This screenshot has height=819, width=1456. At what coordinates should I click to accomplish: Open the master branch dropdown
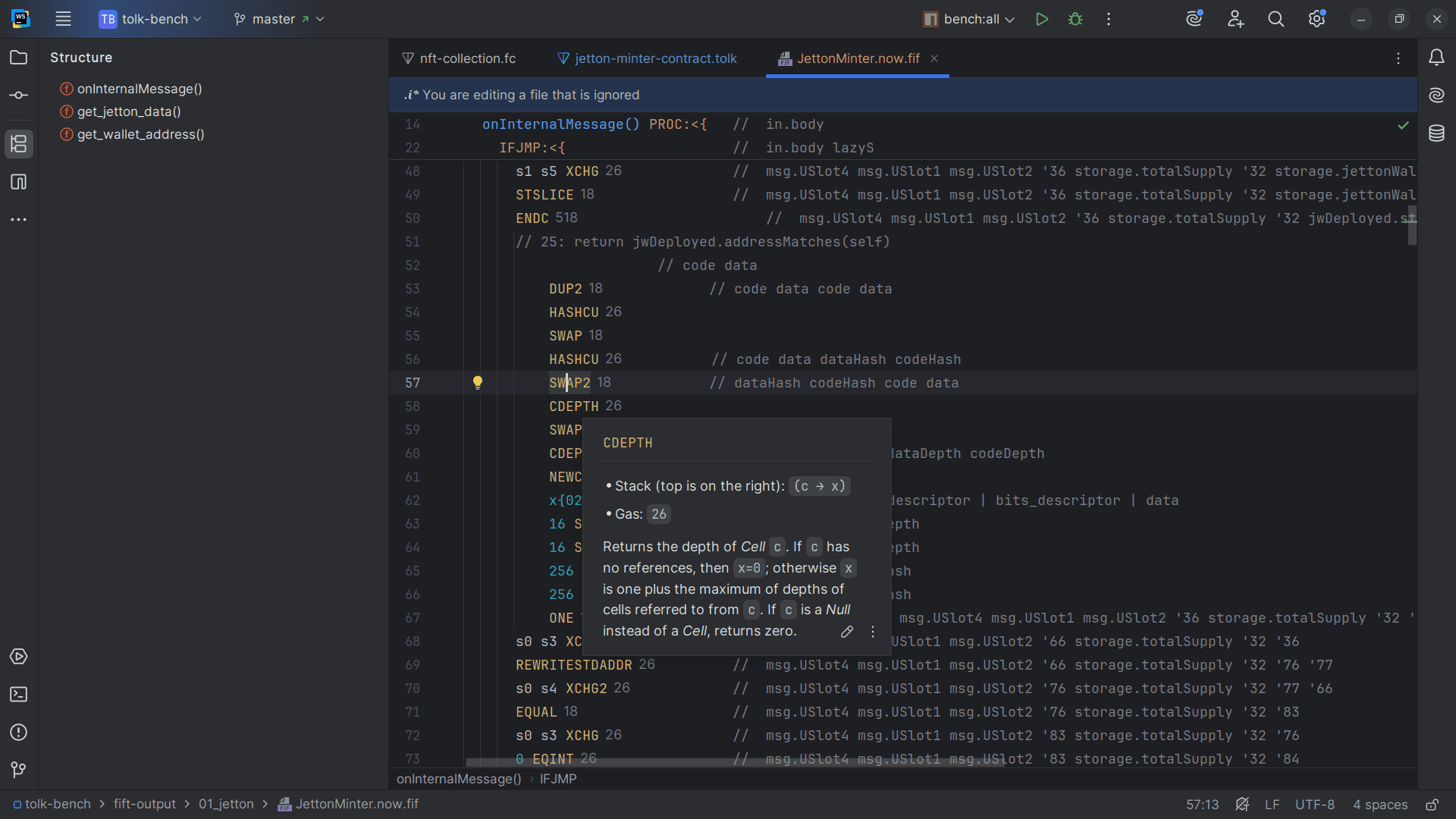point(279,19)
